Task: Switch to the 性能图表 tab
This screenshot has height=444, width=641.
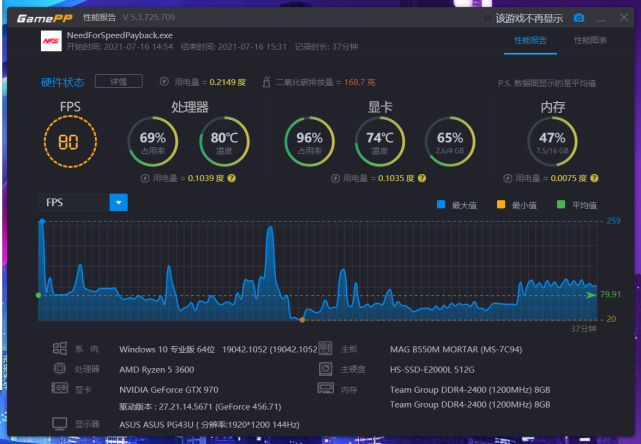Action: pos(590,40)
